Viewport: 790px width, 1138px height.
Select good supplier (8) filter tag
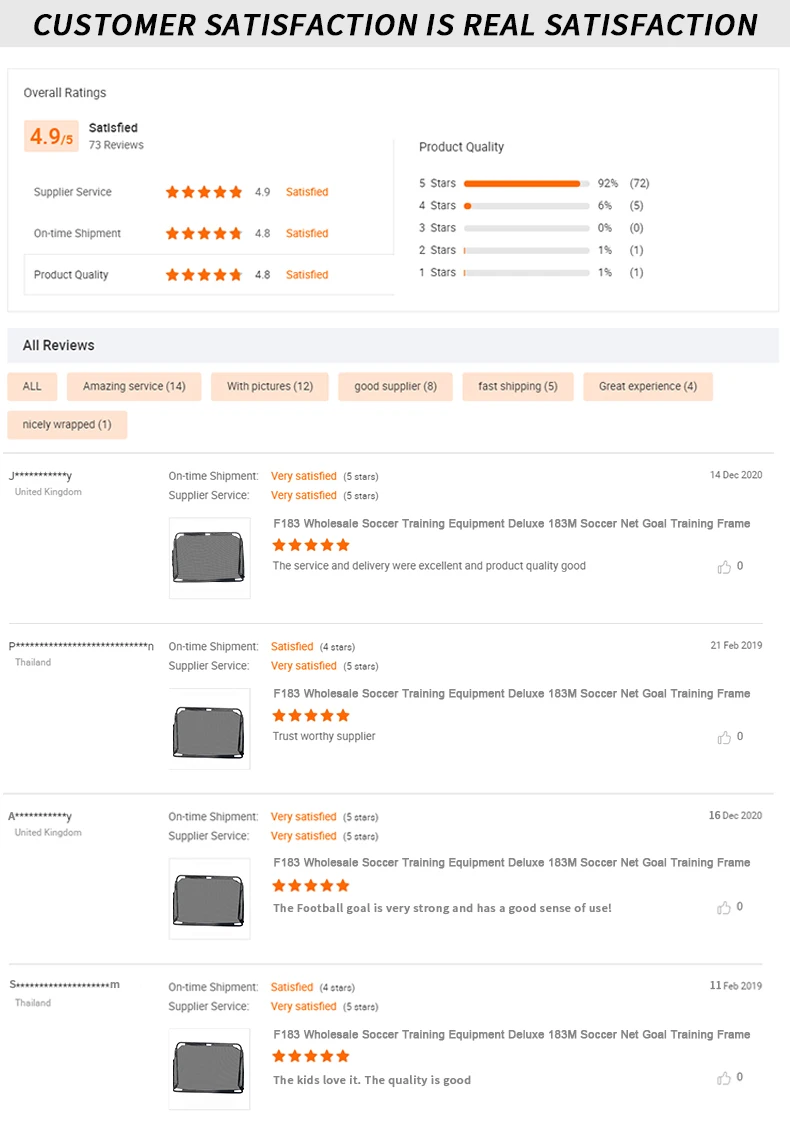(x=395, y=387)
